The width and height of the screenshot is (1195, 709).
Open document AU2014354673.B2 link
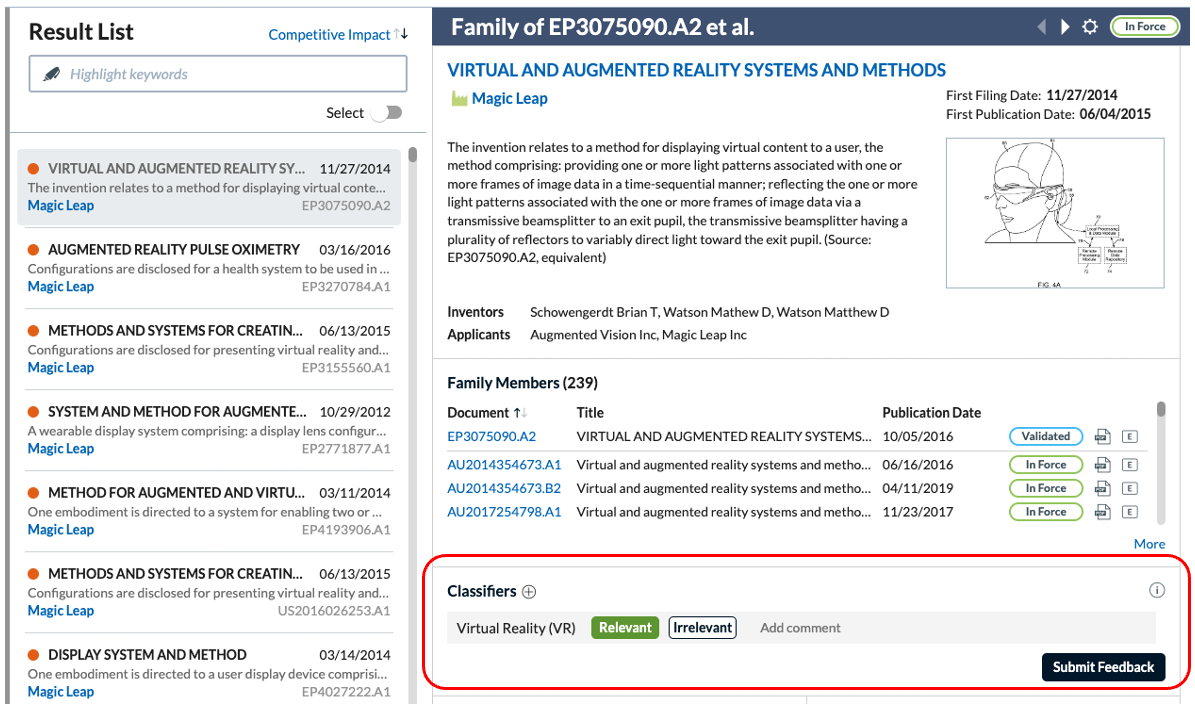click(504, 489)
